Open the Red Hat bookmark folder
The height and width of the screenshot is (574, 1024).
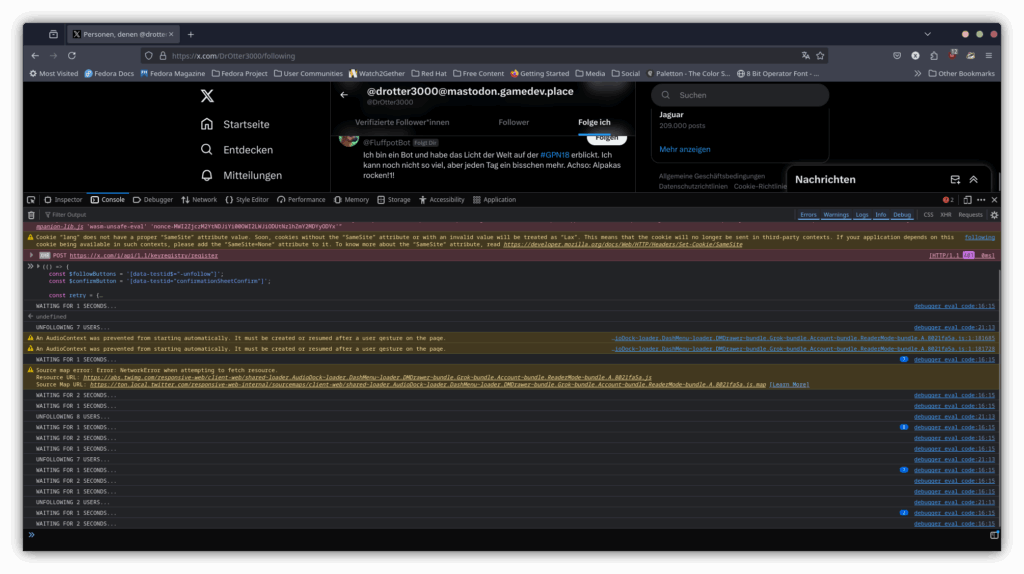tap(429, 74)
